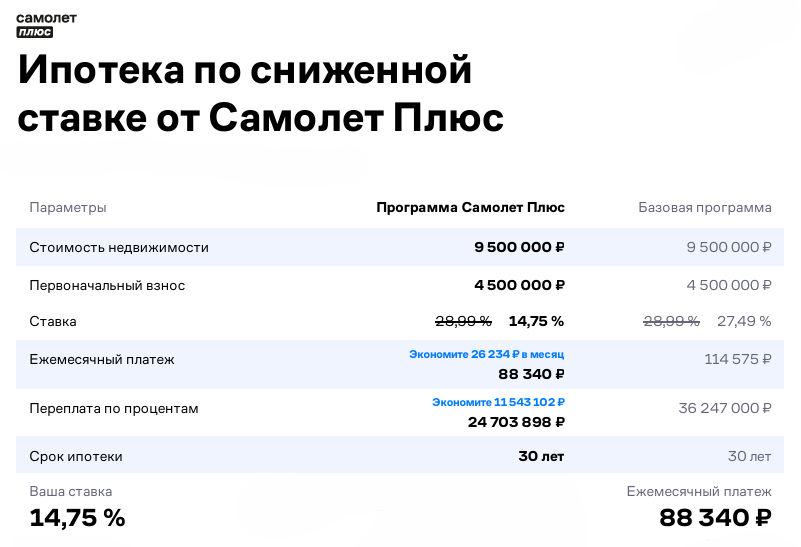801x547 pixels.
Task: Click the 114 575 ₽ base monthly payment
Action: [x=737, y=360]
